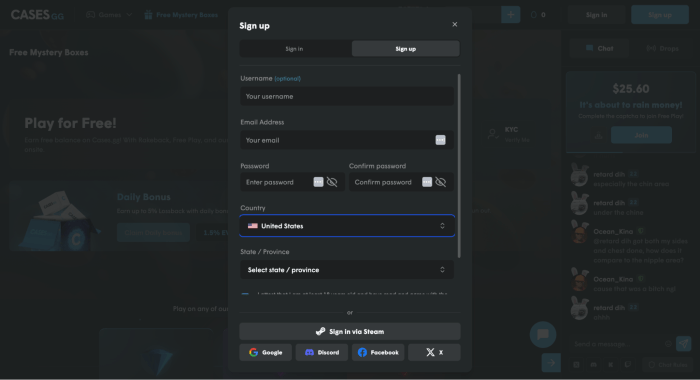Click the plus deposit button in header
The height and width of the screenshot is (380, 700).
pyautogui.click(x=510, y=15)
